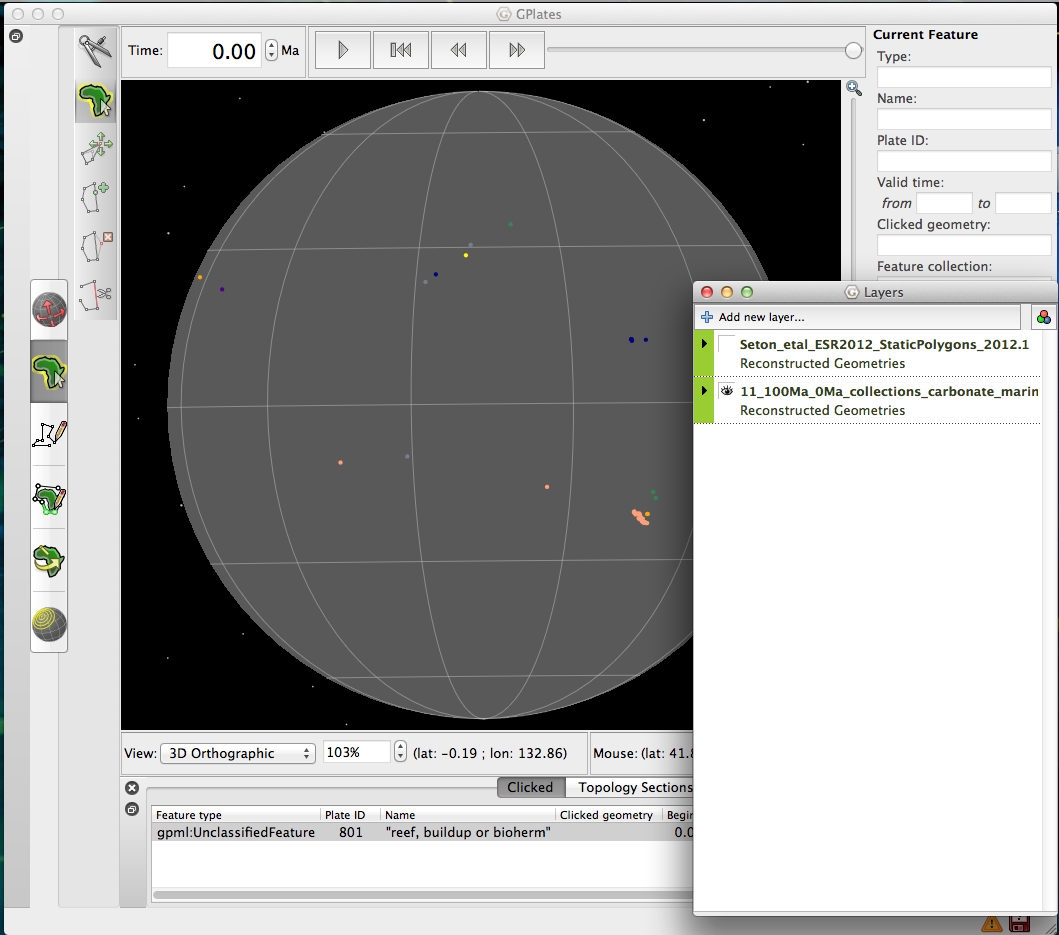Choose the Insert Vertex tool
The height and width of the screenshot is (935, 1059).
95,196
